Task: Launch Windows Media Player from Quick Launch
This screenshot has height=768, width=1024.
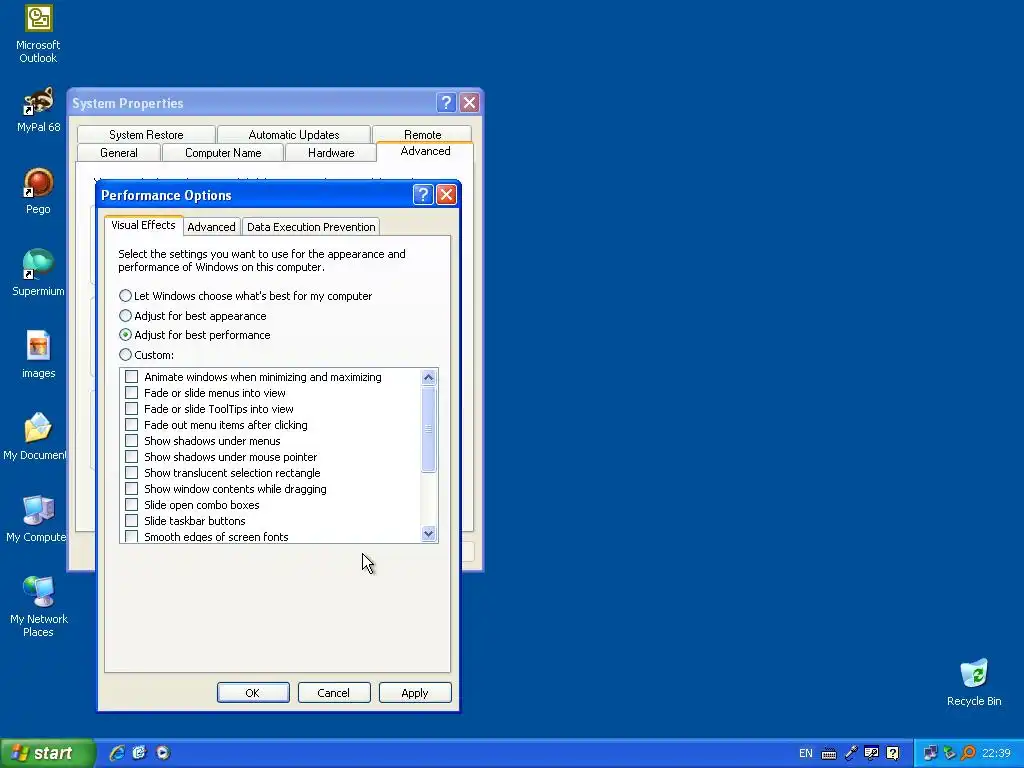Action: click(163, 753)
